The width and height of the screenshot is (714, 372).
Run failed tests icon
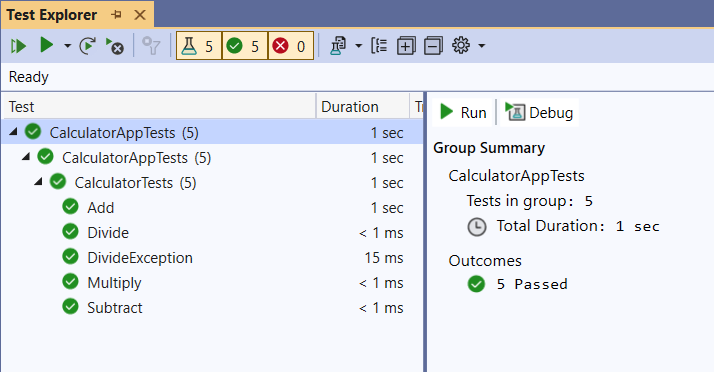(x=115, y=46)
